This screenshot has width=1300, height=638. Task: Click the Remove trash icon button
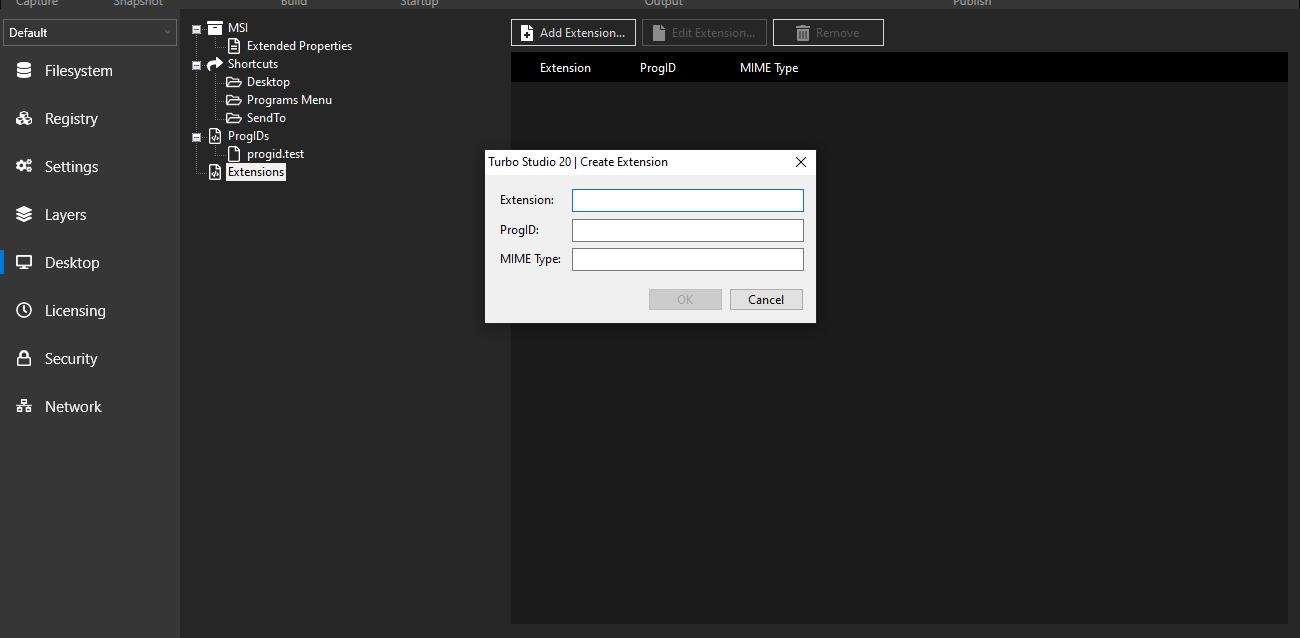tap(828, 32)
